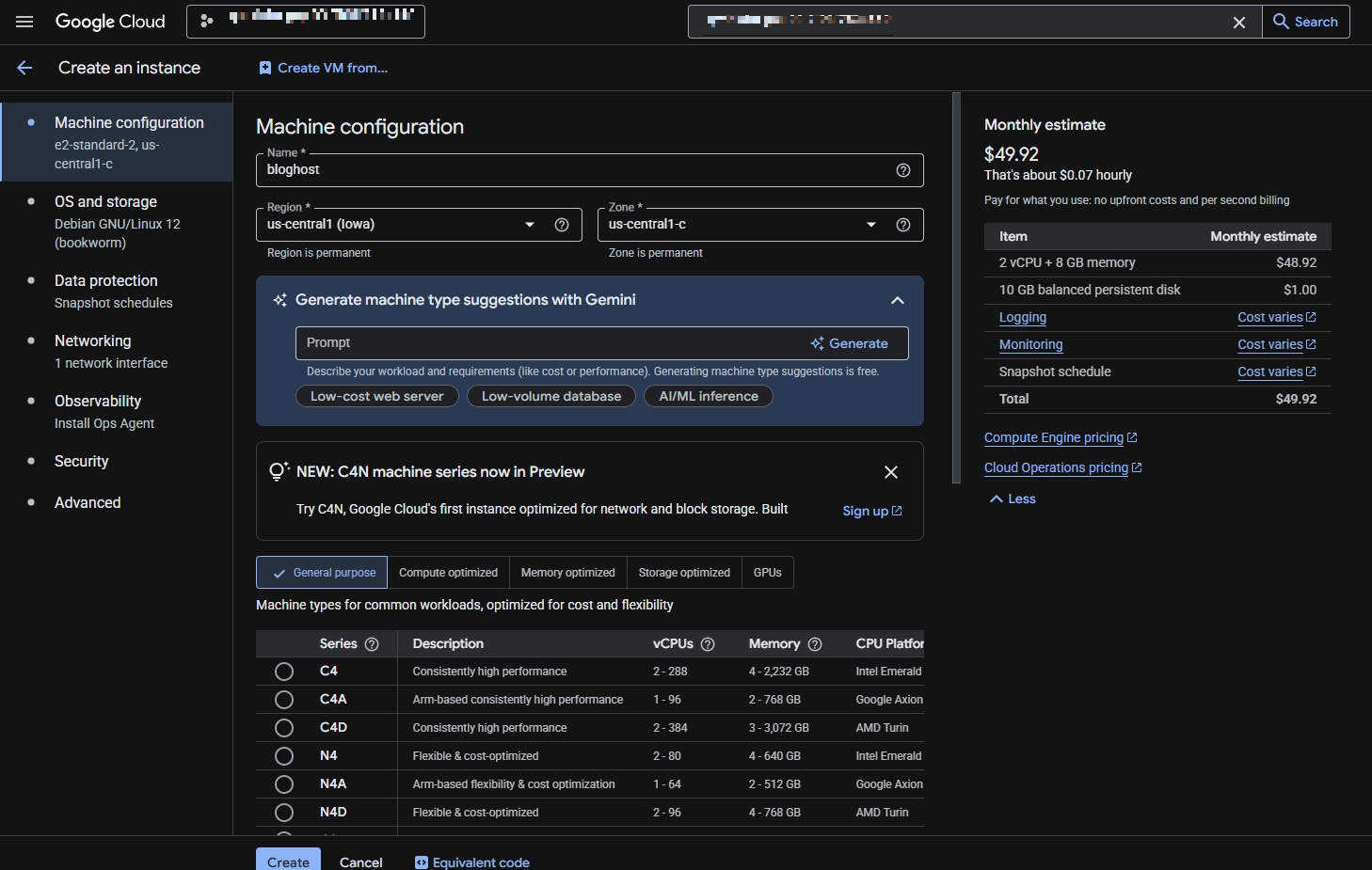Clear the search box with the X icon
The width and height of the screenshot is (1372, 870).
(x=1239, y=22)
